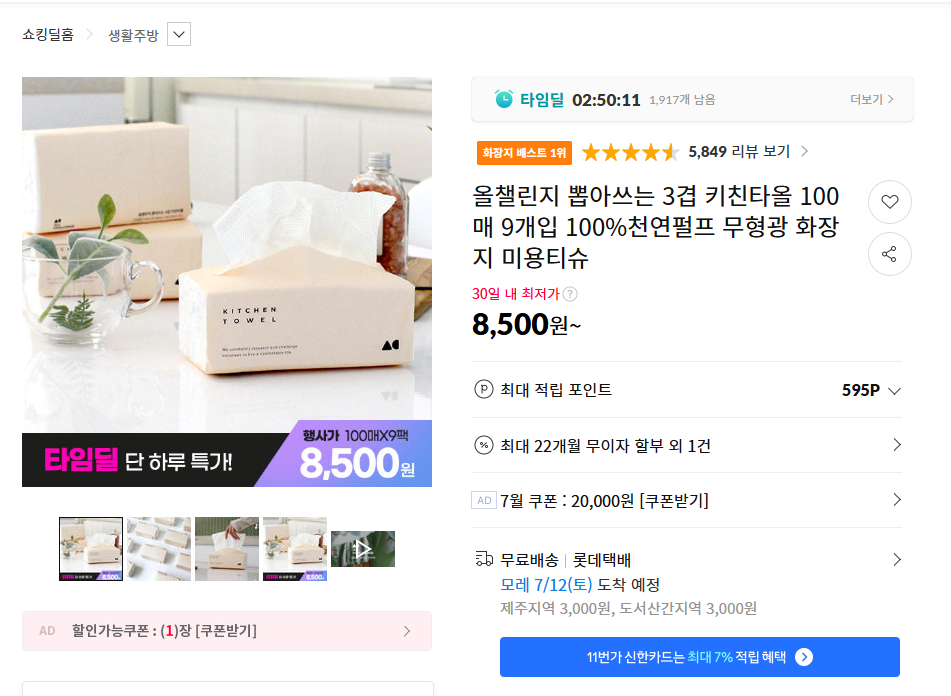Select the third product thumbnail with hand
The height and width of the screenshot is (696, 951).
click(227, 549)
